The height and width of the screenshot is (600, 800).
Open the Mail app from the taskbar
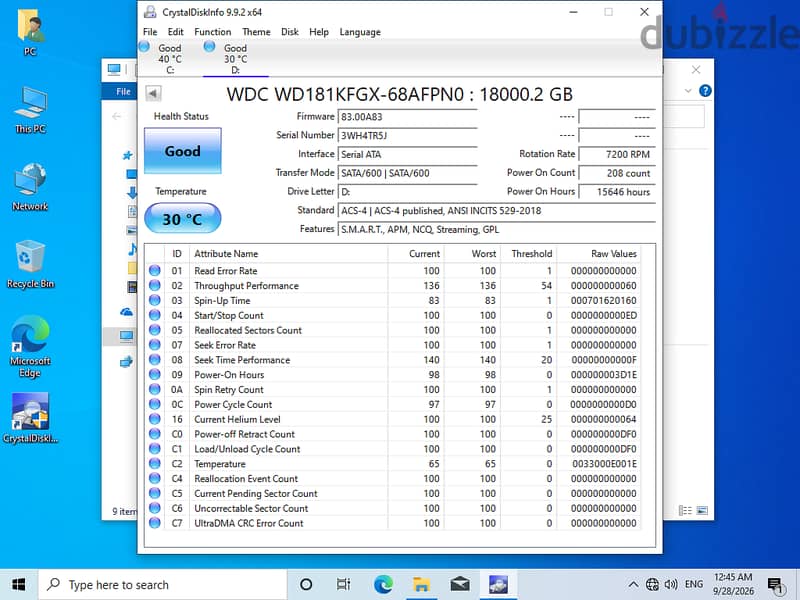click(x=460, y=585)
